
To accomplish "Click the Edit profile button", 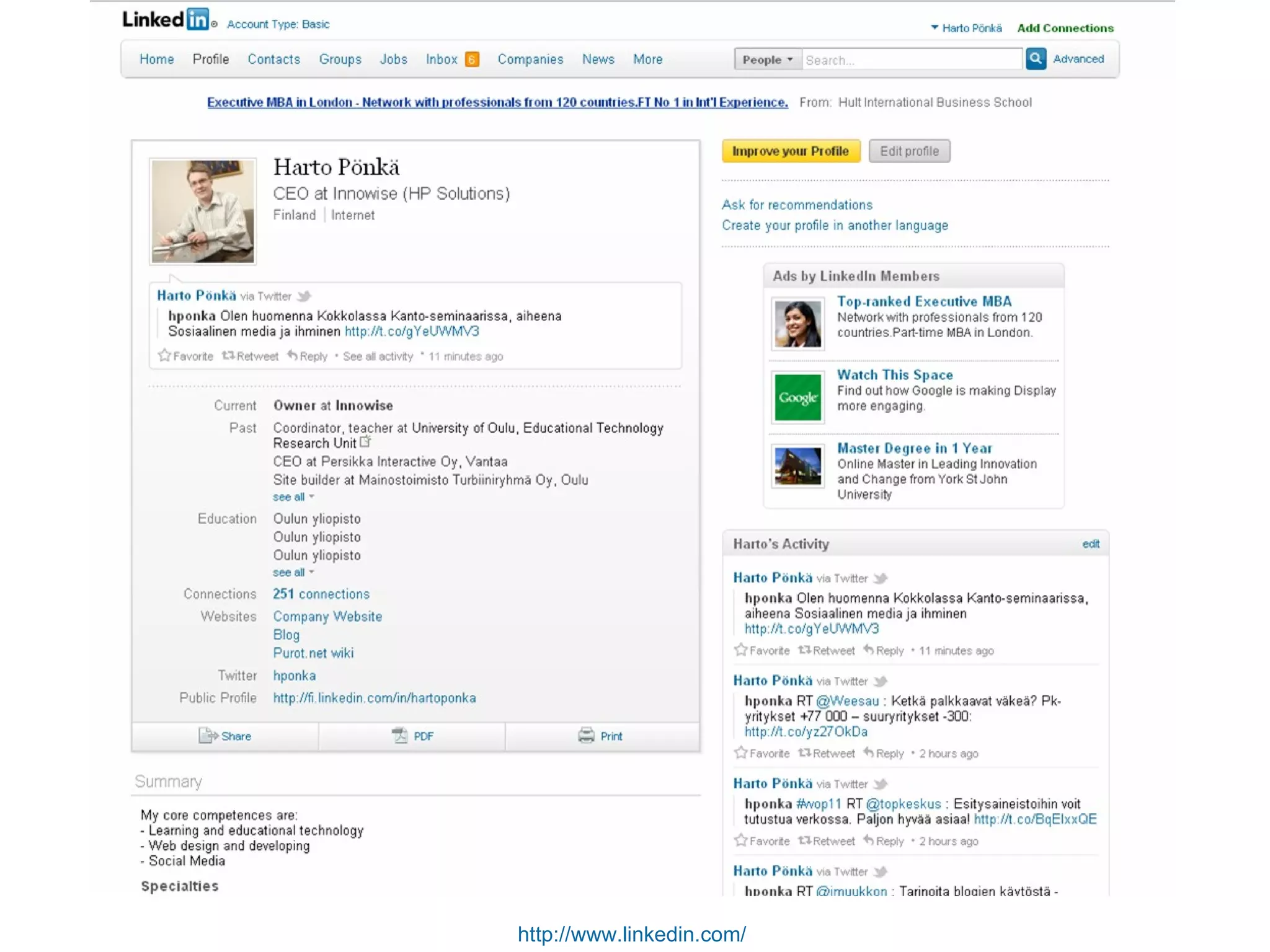I will [909, 151].
